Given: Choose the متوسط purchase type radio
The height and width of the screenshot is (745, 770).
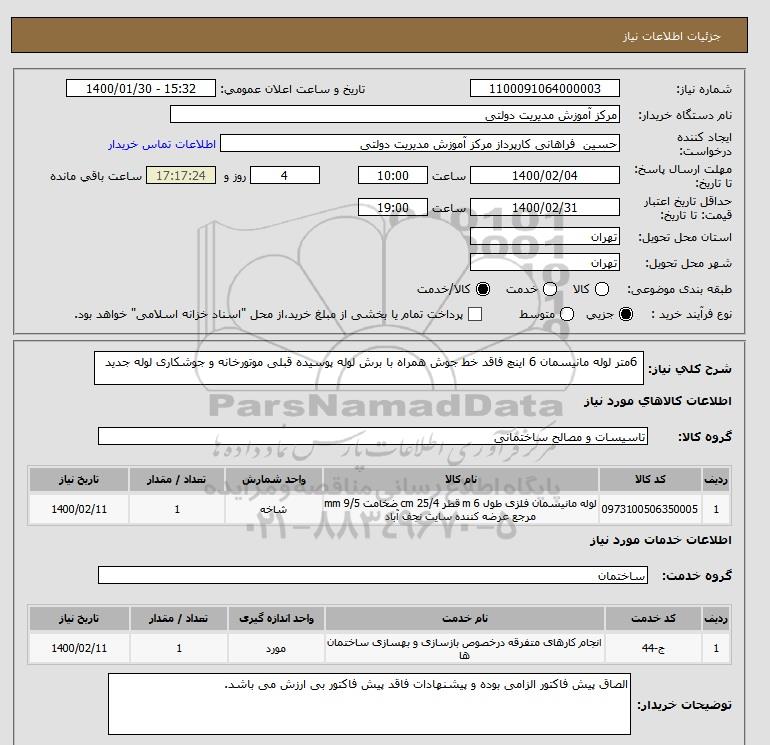Looking at the screenshot, I should click(x=567, y=314).
